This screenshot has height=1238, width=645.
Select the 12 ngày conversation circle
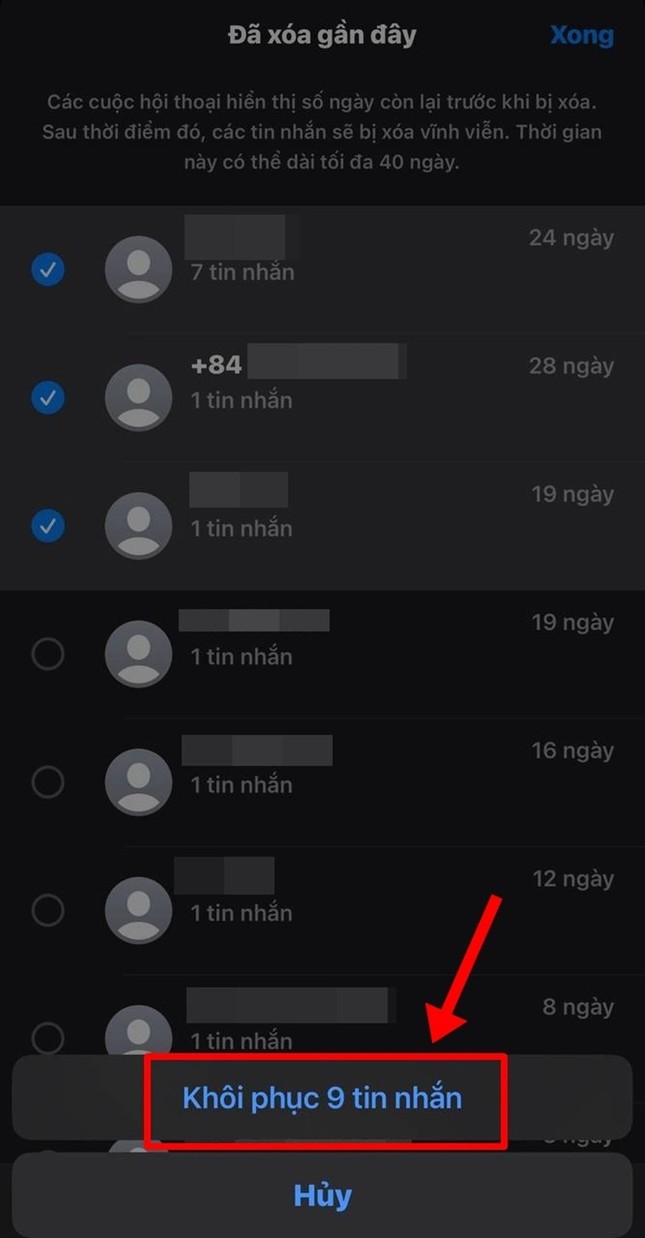(48, 910)
